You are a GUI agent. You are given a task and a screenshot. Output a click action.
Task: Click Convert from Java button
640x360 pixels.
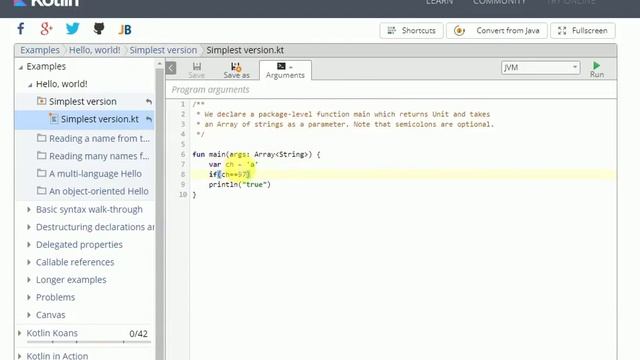tap(497, 31)
